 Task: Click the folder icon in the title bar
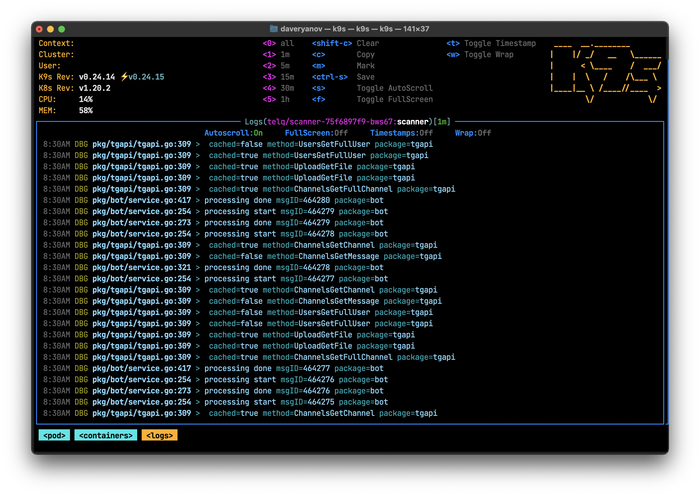pos(274,29)
